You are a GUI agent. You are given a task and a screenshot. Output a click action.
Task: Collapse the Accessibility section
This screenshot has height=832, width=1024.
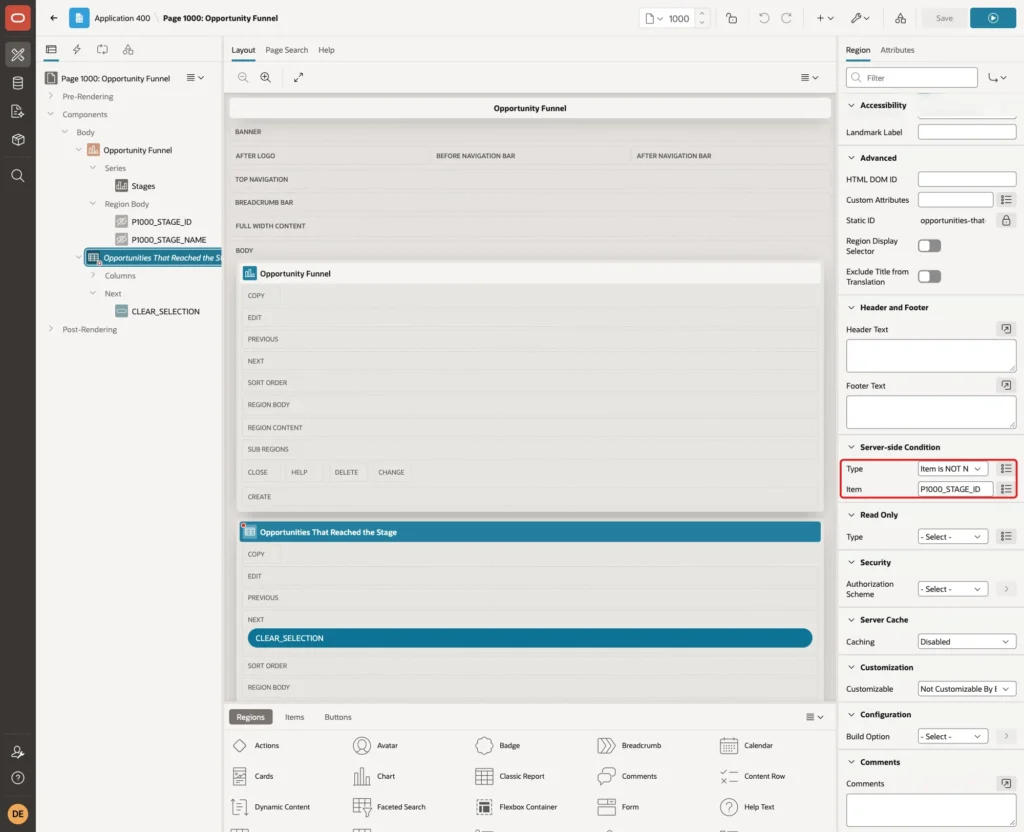tap(851, 105)
